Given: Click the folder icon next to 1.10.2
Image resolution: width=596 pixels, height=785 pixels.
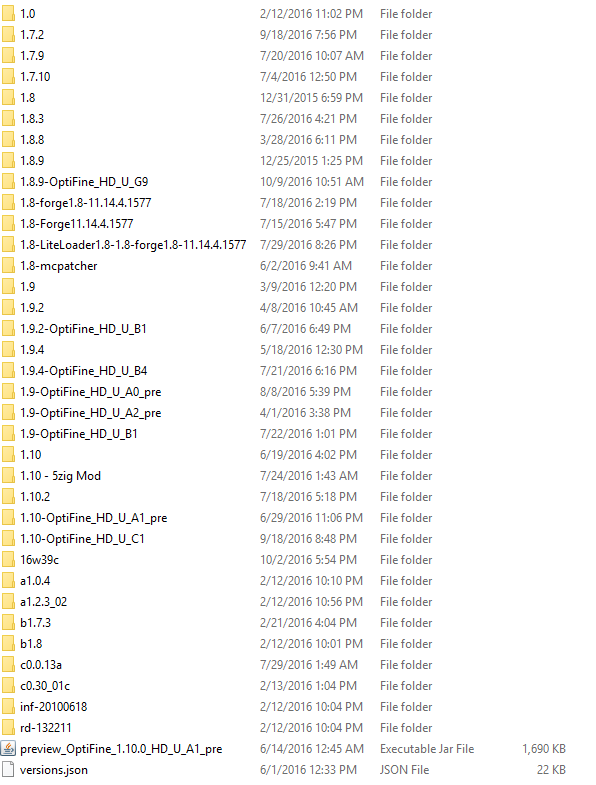Looking at the screenshot, I should [x=8, y=497].
